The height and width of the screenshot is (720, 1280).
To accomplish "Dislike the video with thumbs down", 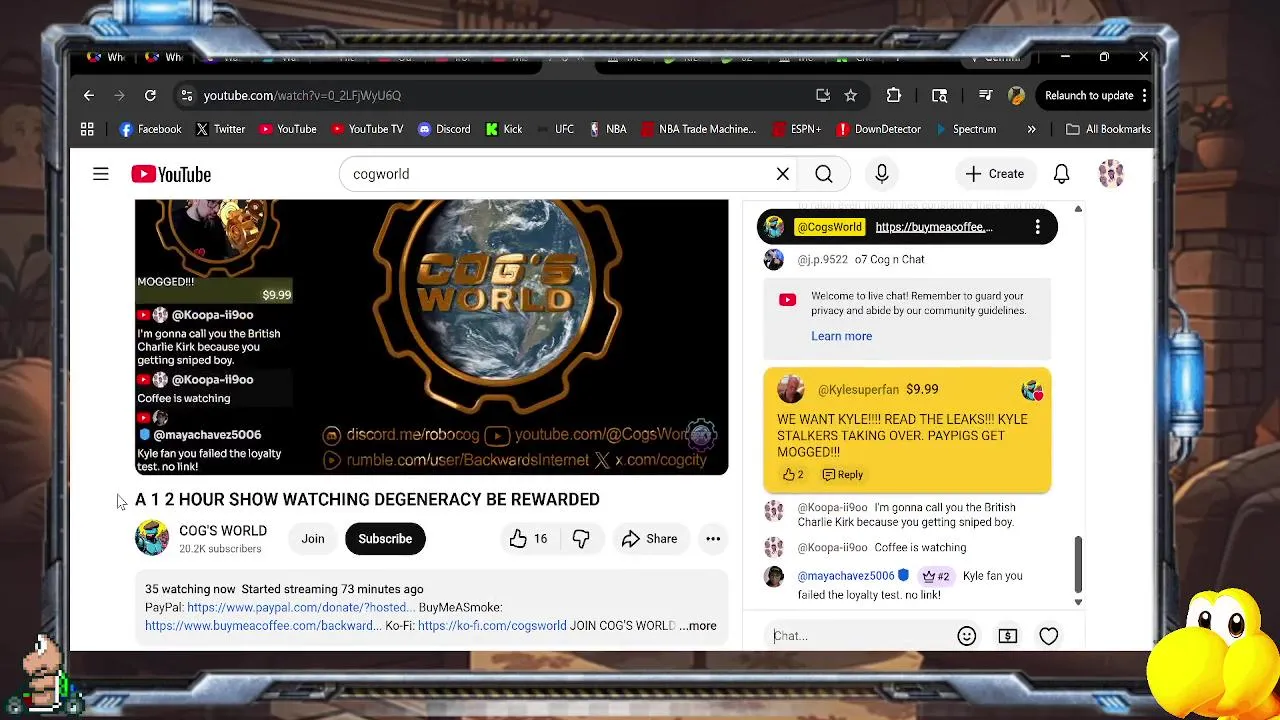I will [x=581, y=539].
